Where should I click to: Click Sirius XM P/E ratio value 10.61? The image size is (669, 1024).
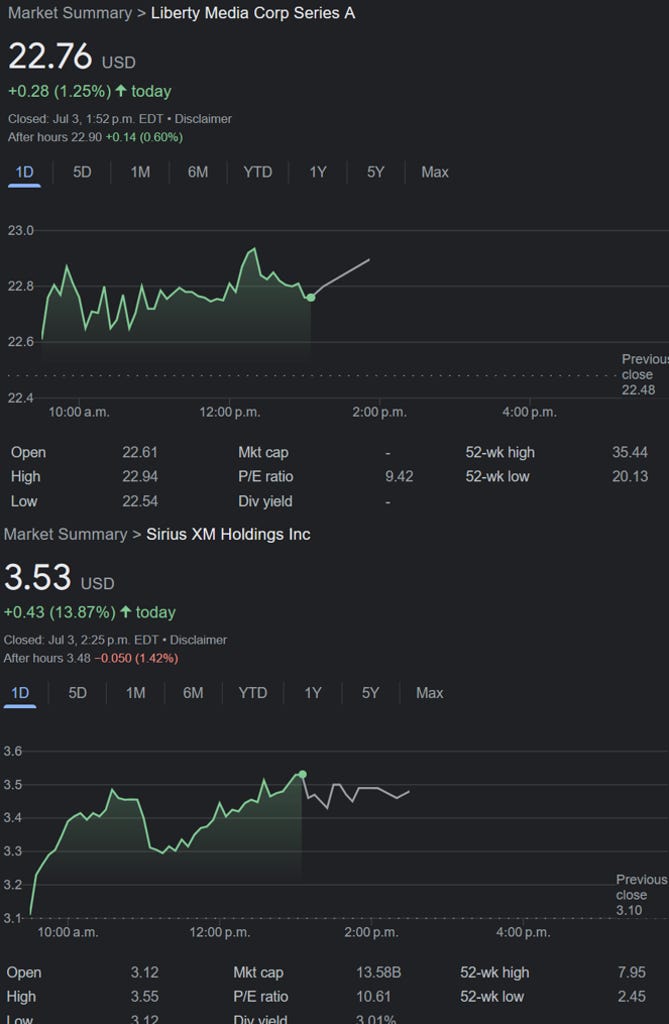374,997
